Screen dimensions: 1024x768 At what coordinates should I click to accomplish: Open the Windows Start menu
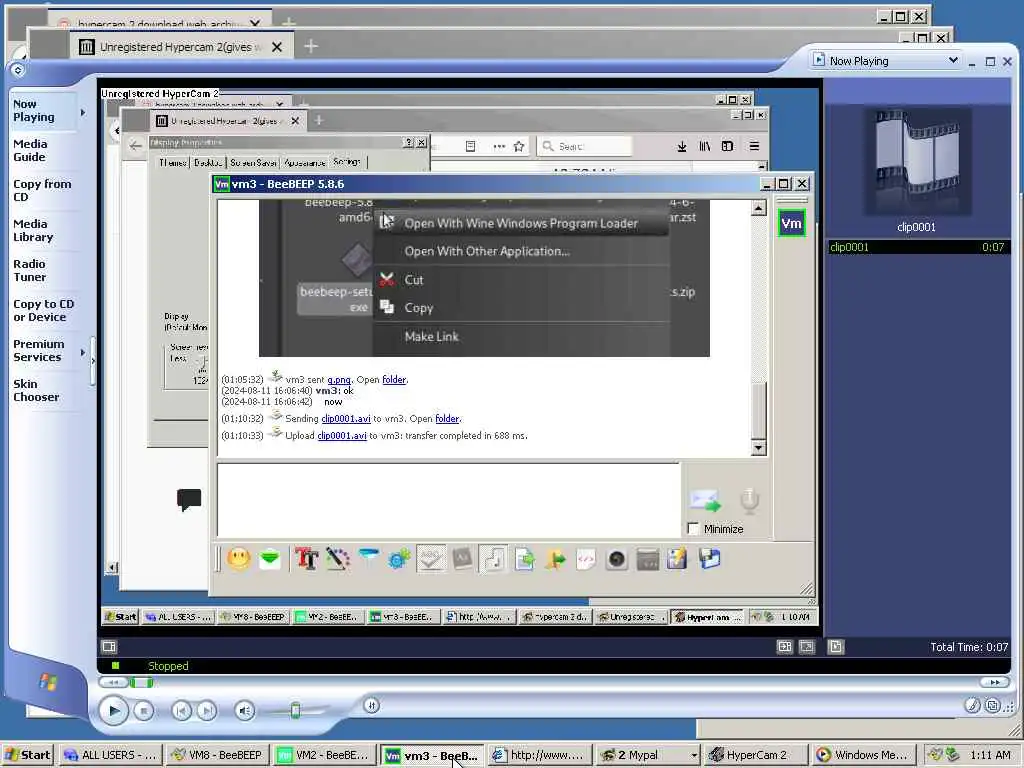pos(28,755)
